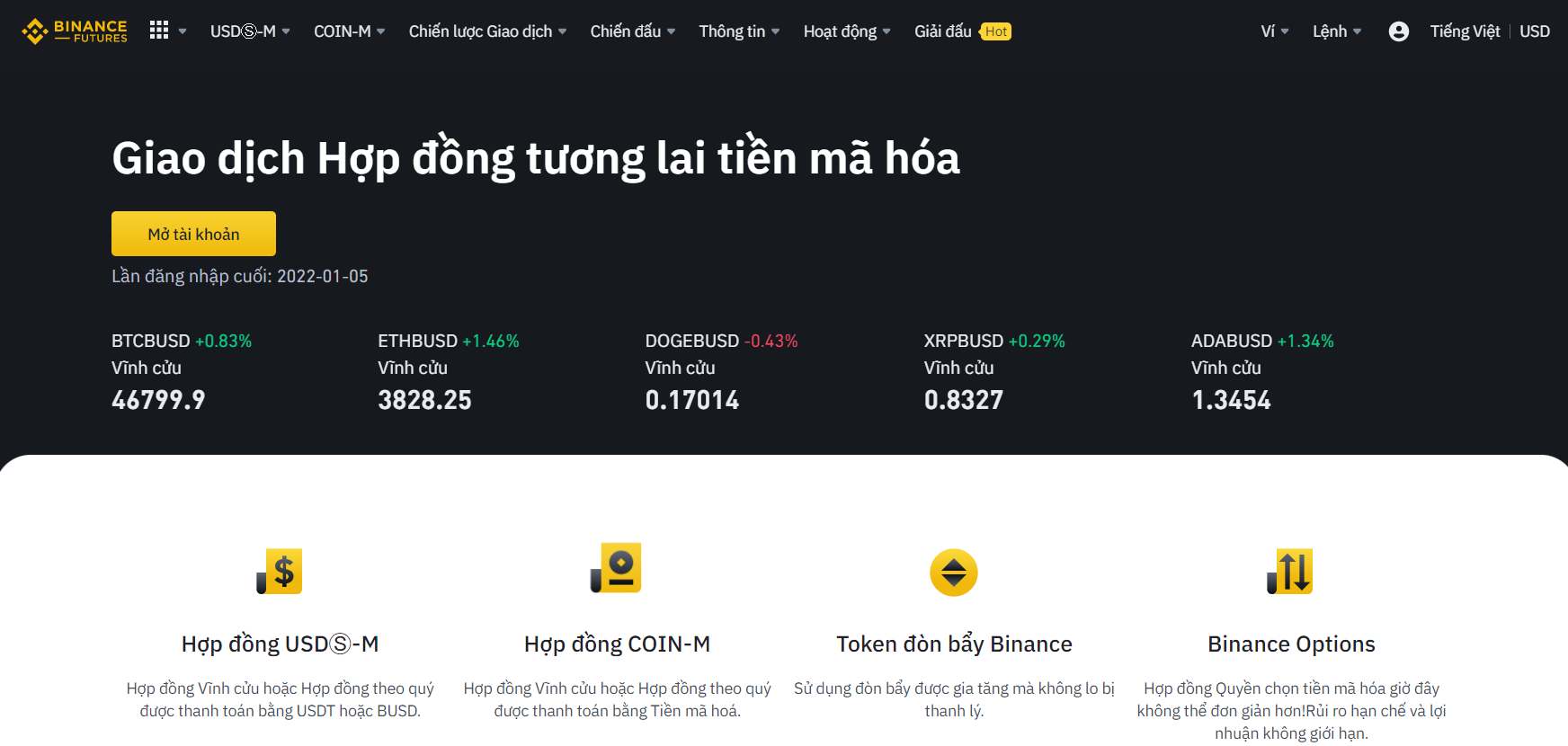Open the Token đòn bẩy Binance heading
This screenshot has width=1568, height=746.
tap(954, 644)
